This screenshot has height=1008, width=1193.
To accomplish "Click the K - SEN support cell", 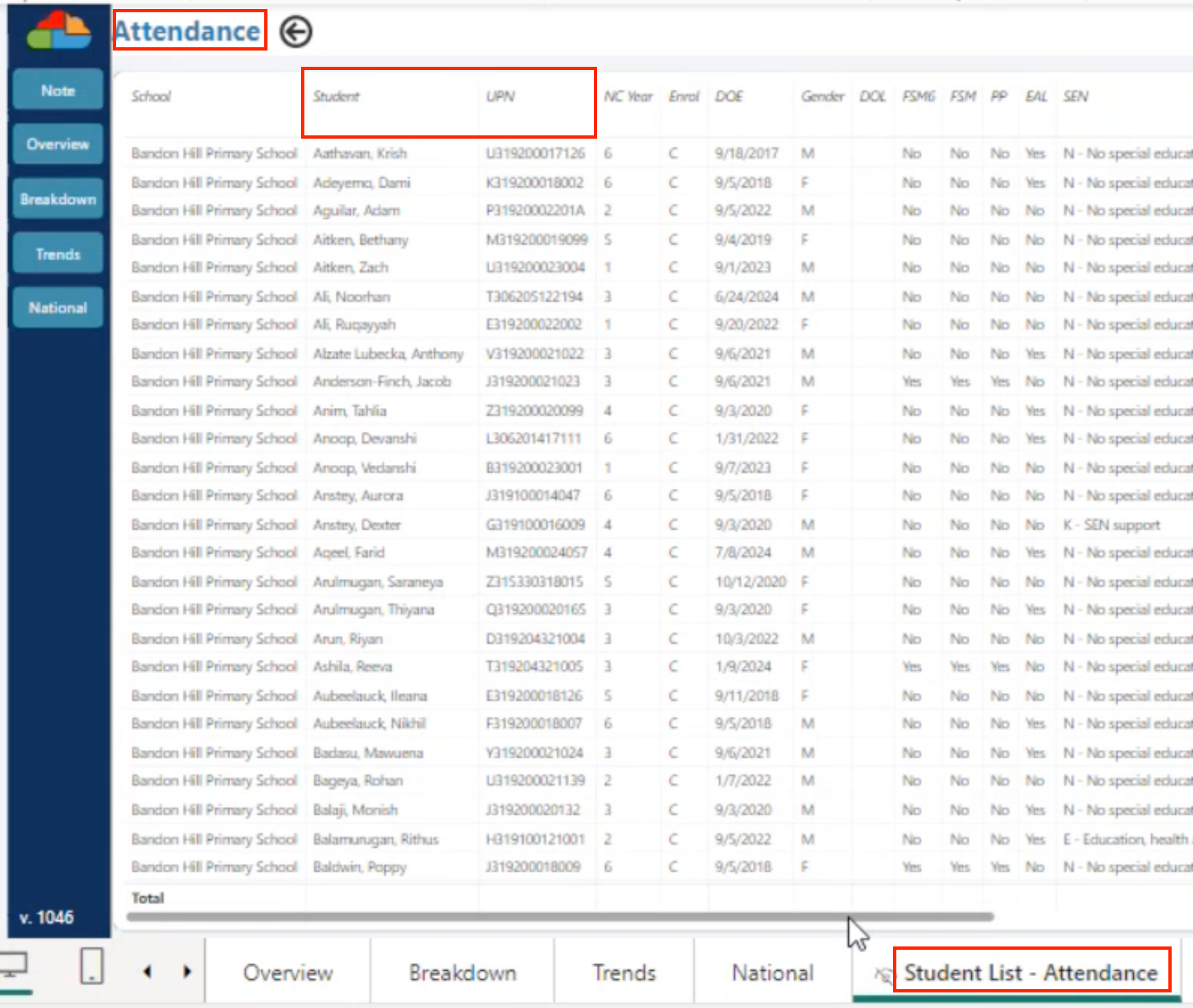I will coord(1111,525).
